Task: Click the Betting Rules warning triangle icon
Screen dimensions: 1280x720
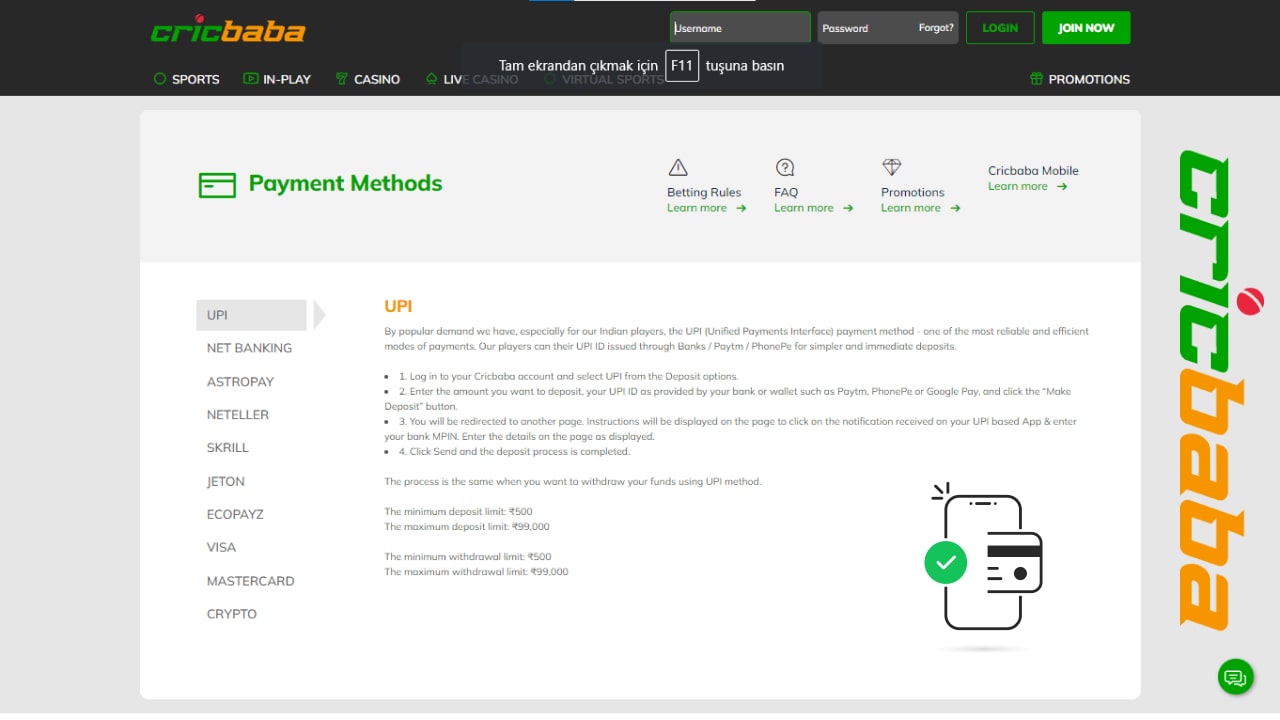Action: [678, 167]
